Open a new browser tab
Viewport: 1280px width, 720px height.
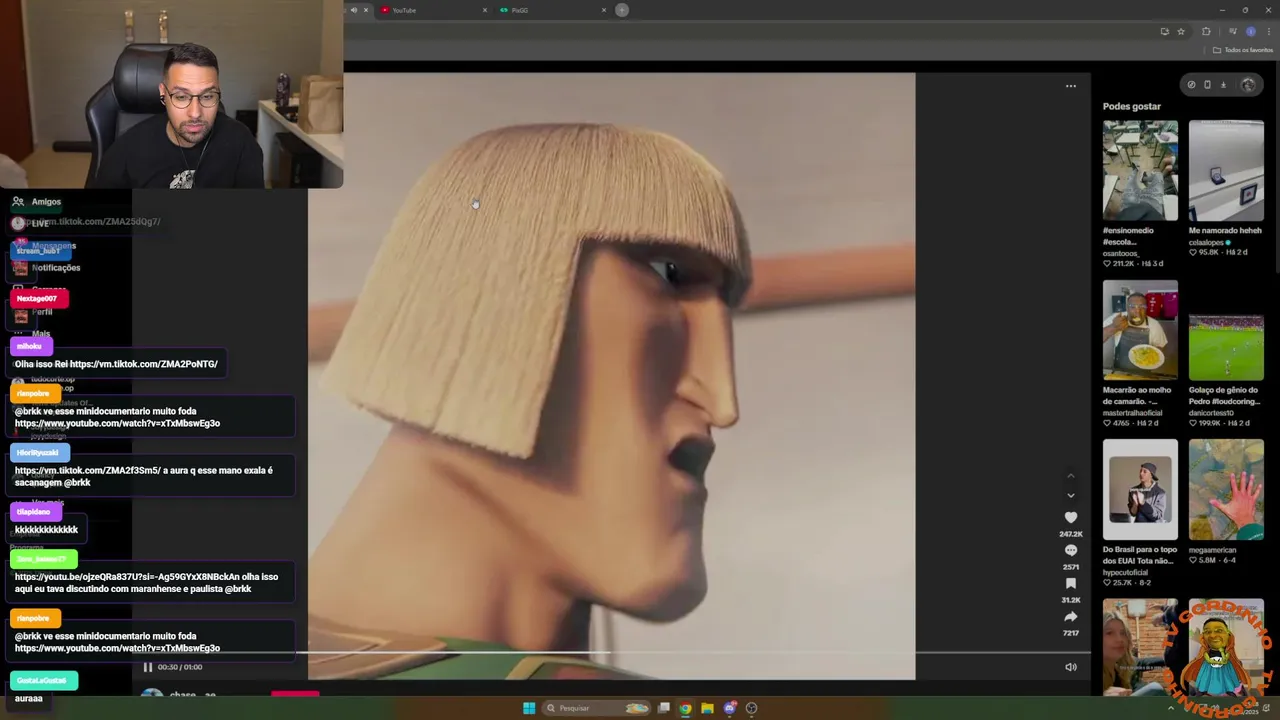pos(622,10)
